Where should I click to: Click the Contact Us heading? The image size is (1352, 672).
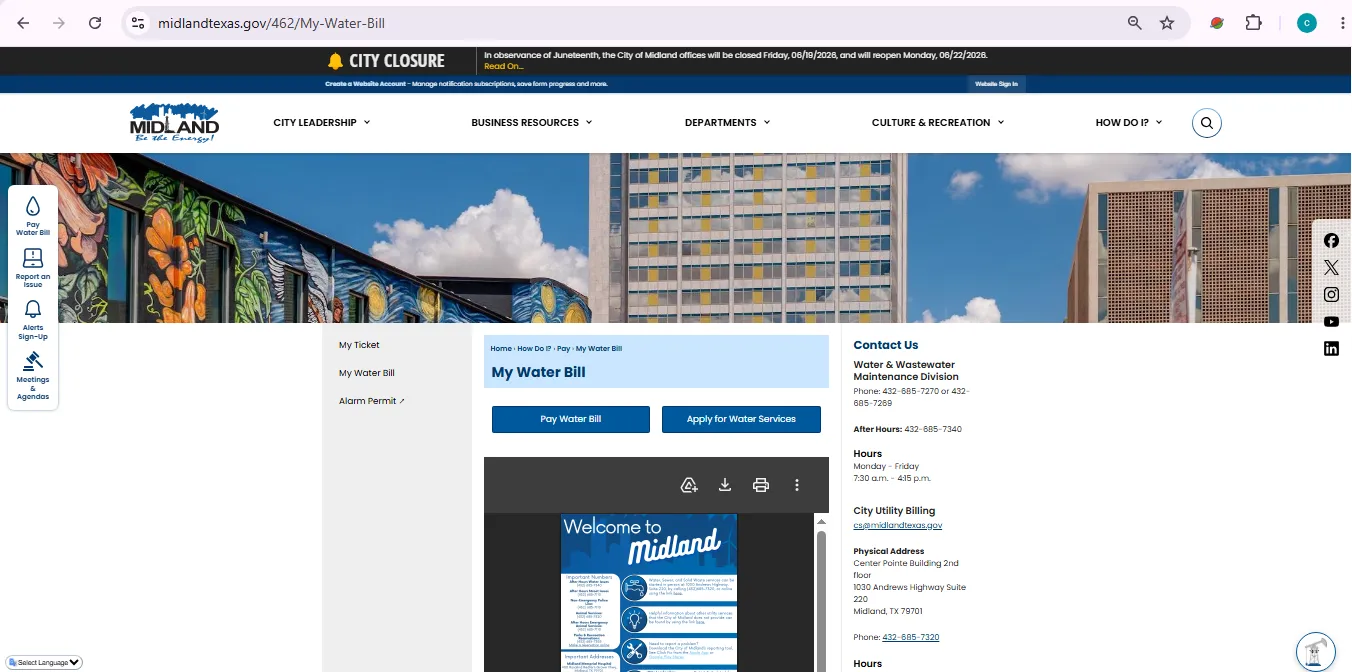point(885,345)
